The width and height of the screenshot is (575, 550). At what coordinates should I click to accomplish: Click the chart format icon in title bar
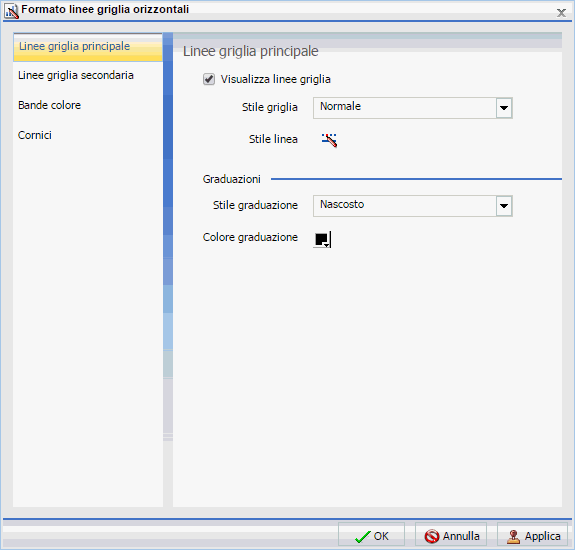(x=12, y=11)
